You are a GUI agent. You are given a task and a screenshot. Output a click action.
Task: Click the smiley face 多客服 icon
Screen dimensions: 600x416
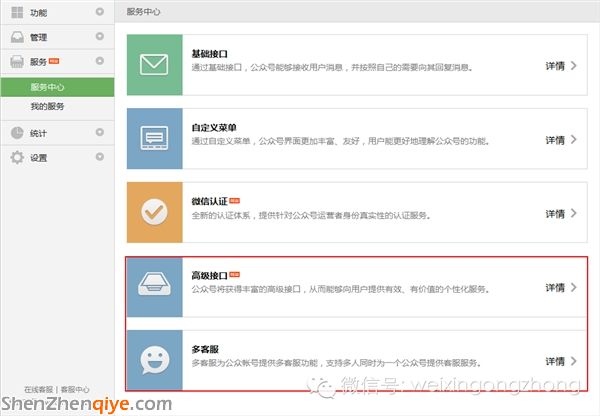(x=155, y=360)
